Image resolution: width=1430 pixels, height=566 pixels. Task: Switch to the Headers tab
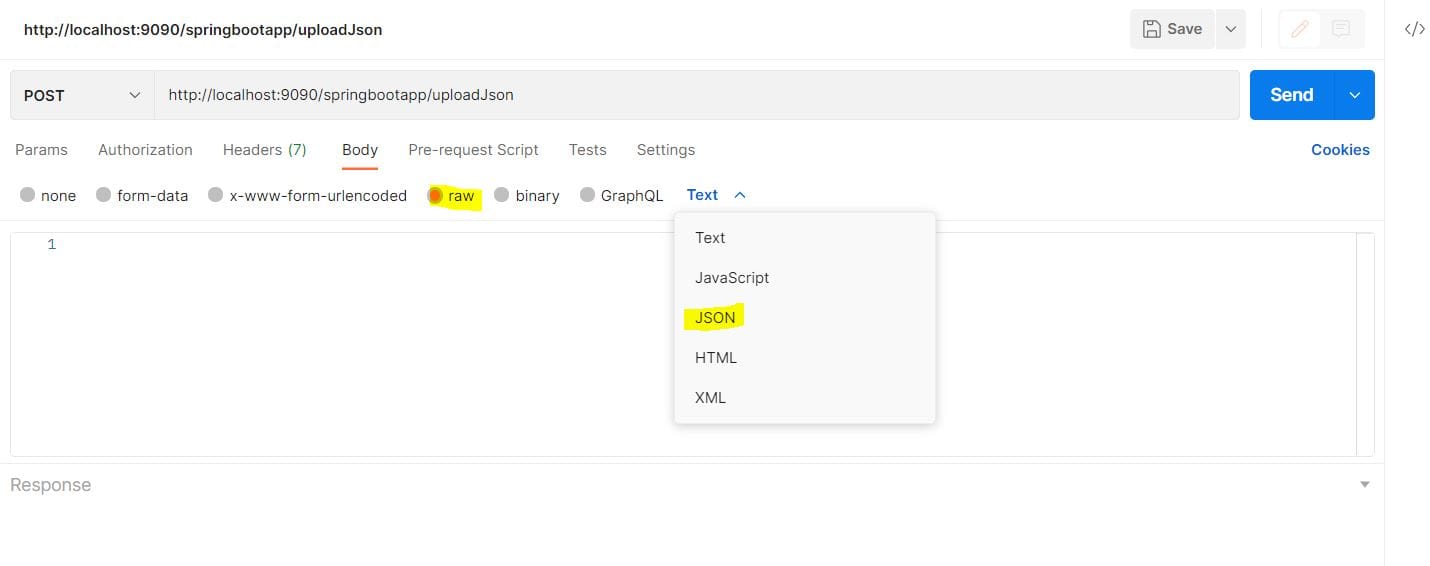(x=264, y=150)
